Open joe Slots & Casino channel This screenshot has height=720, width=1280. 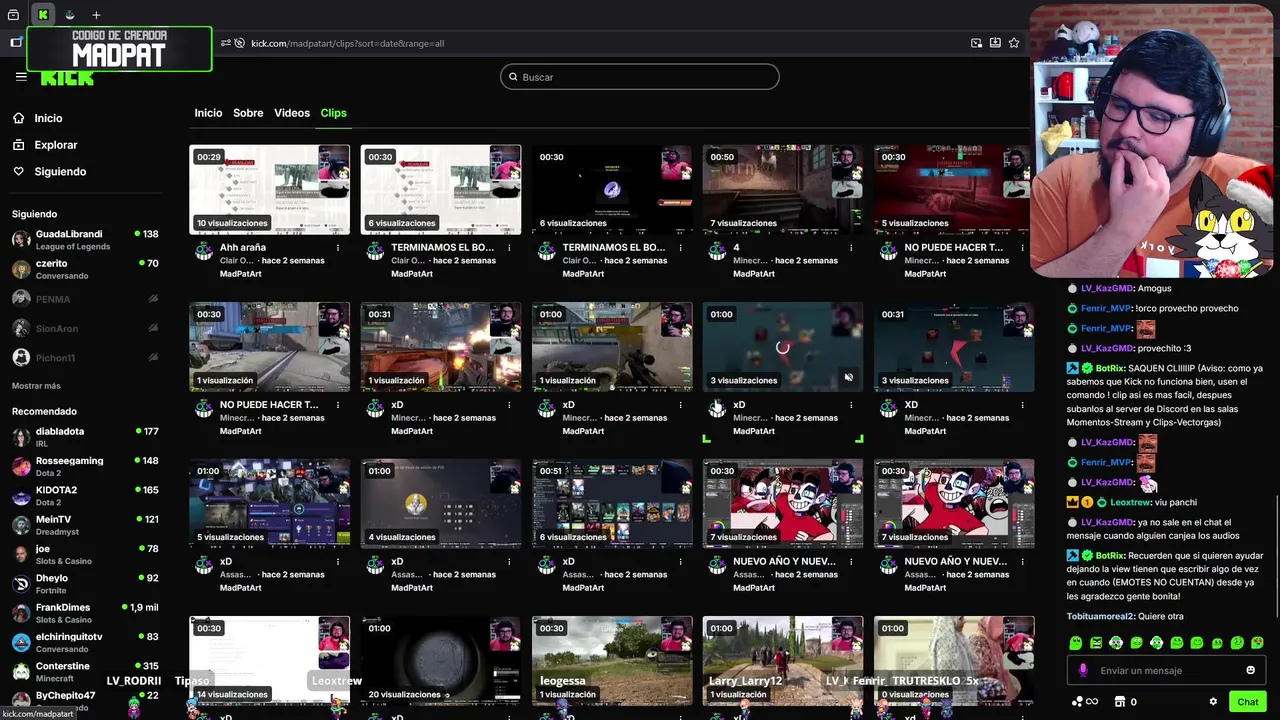tap(84, 555)
